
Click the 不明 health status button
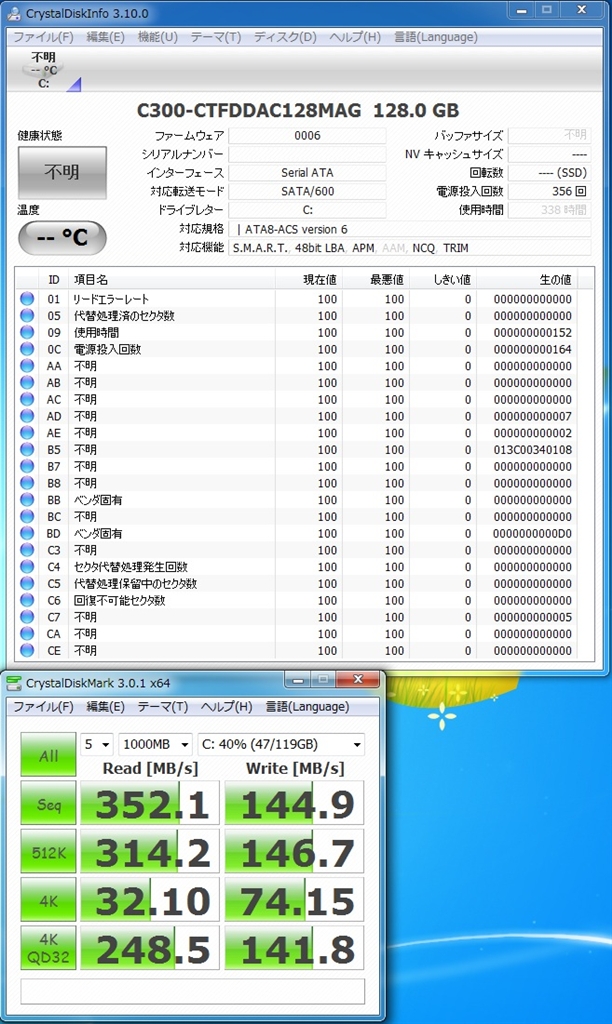[x=62, y=172]
